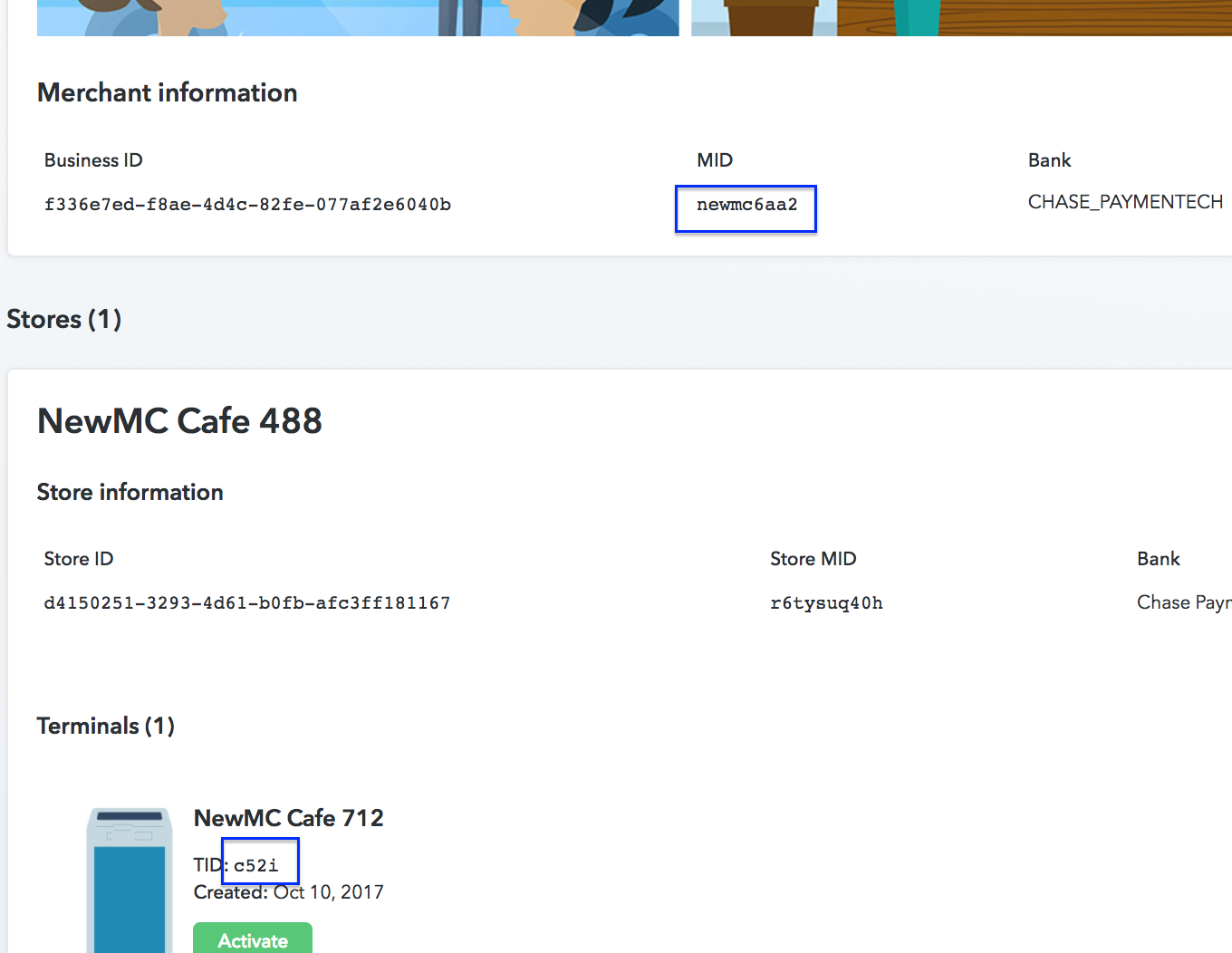
Task: Click the NewMC Cafe 488 store heading
Action: (179, 421)
